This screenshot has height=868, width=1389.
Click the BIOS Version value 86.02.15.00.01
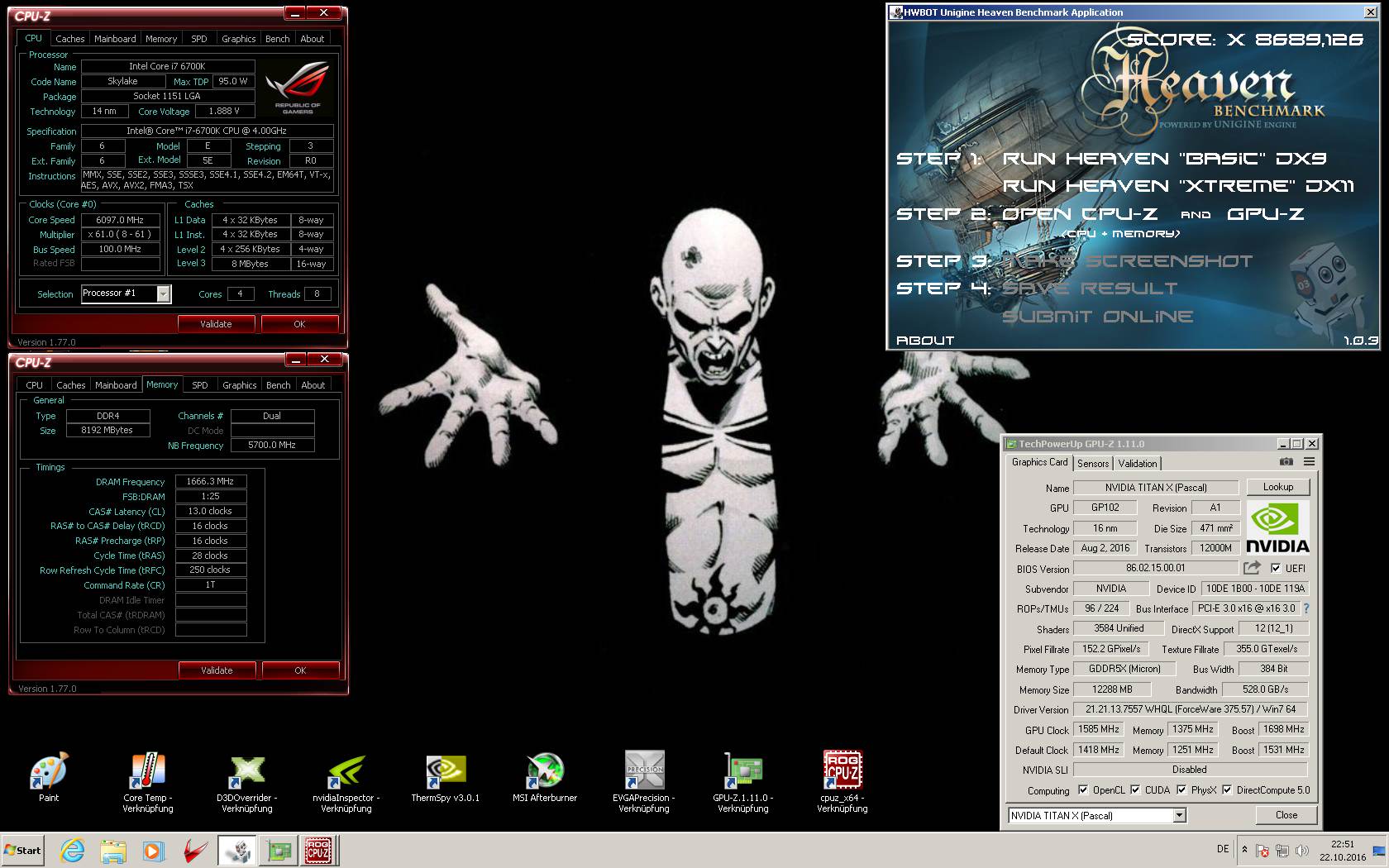pyautogui.click(x=1155, y=568)
